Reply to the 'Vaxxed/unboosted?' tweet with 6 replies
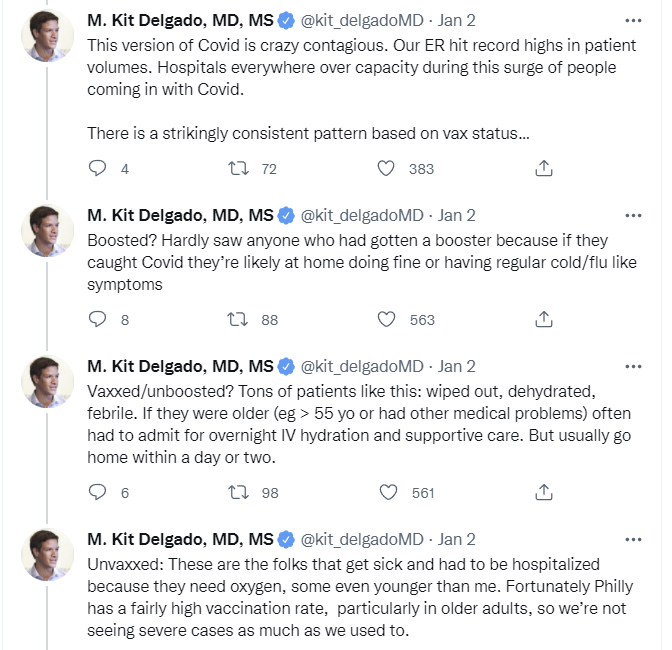Image resolution: width=672 pixels, height=650 pixels. click(97, 492)
